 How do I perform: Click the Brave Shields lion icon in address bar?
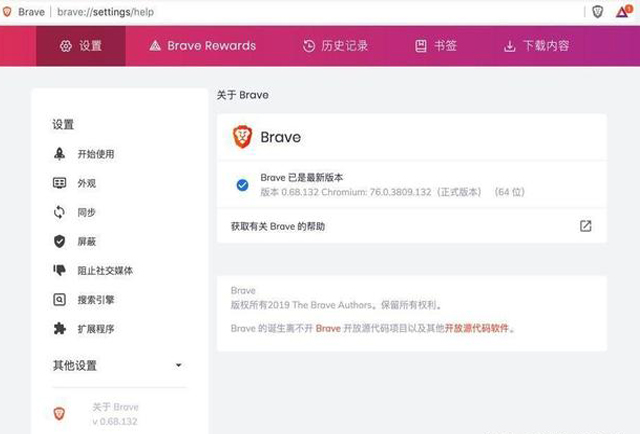[x=598, y=12]
